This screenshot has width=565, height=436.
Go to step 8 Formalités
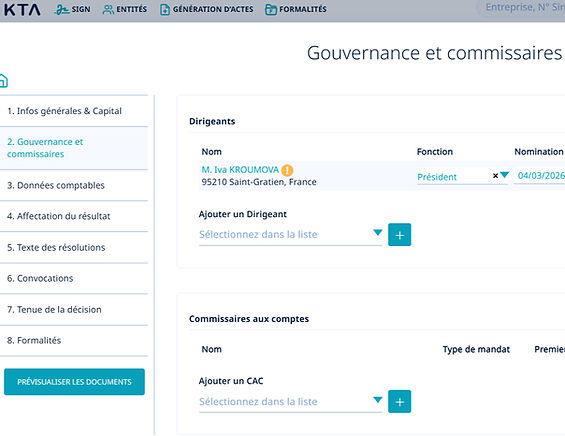tap(74, 341)
